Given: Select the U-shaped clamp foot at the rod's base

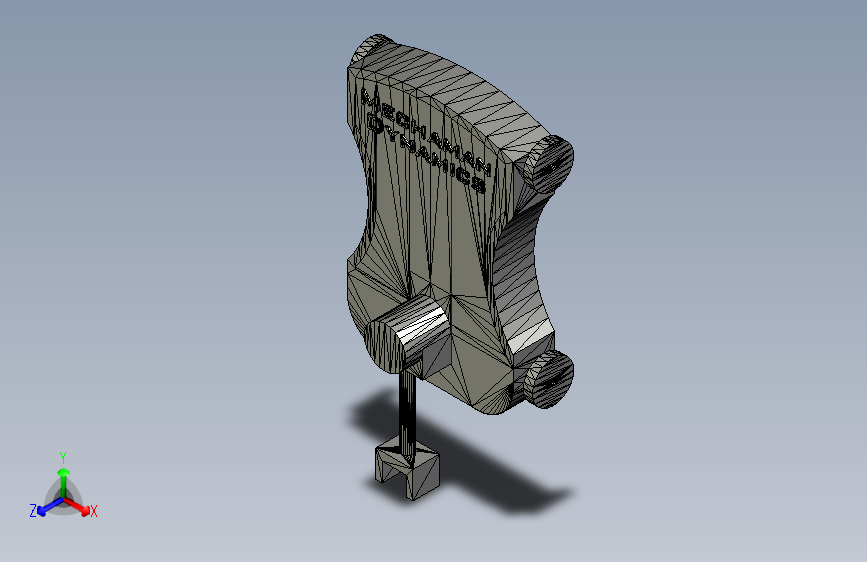Looking at the screenshot, I should pyautogui.click(x=408, y=466).
